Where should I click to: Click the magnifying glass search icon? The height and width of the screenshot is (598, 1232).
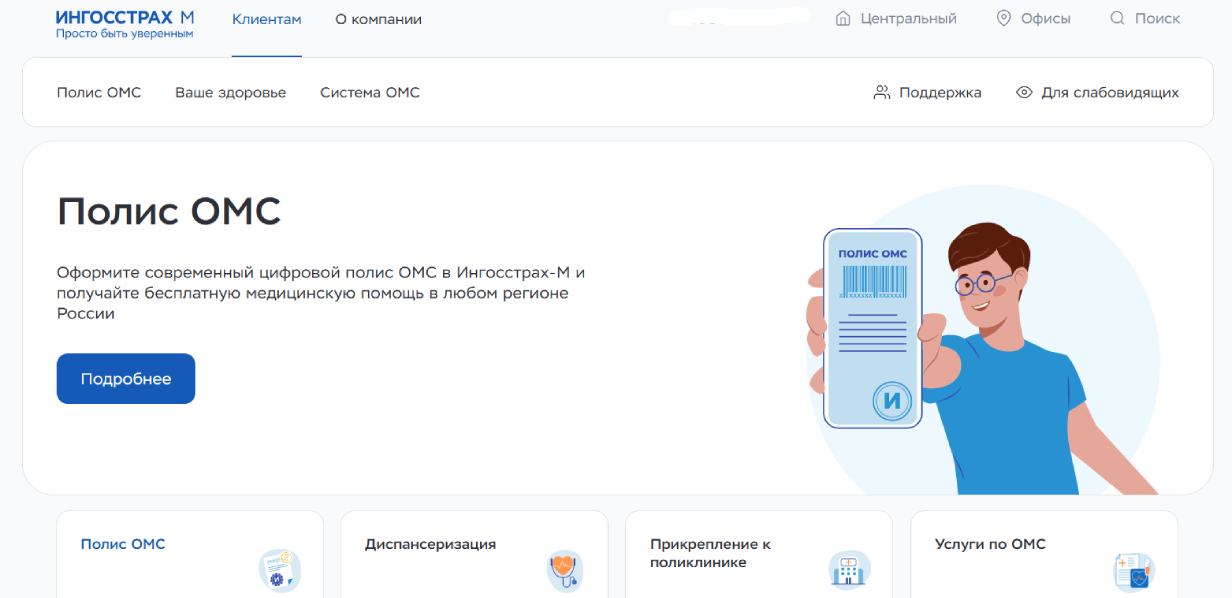coord(1117,19)
